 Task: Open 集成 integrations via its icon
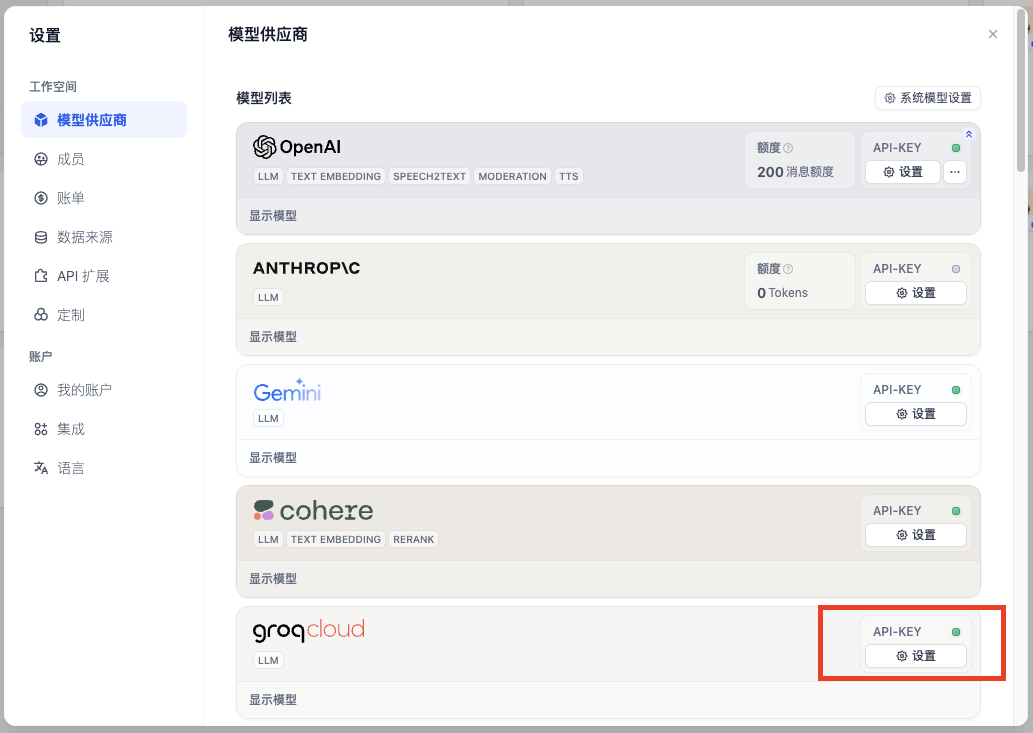tap(40, 429)
